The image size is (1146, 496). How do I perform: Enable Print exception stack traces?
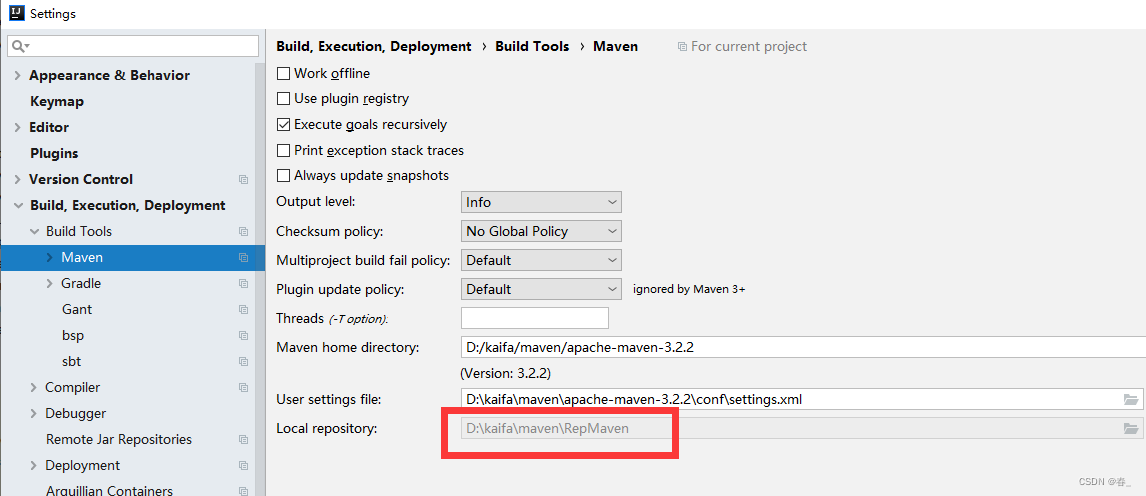tap(284, 150)
